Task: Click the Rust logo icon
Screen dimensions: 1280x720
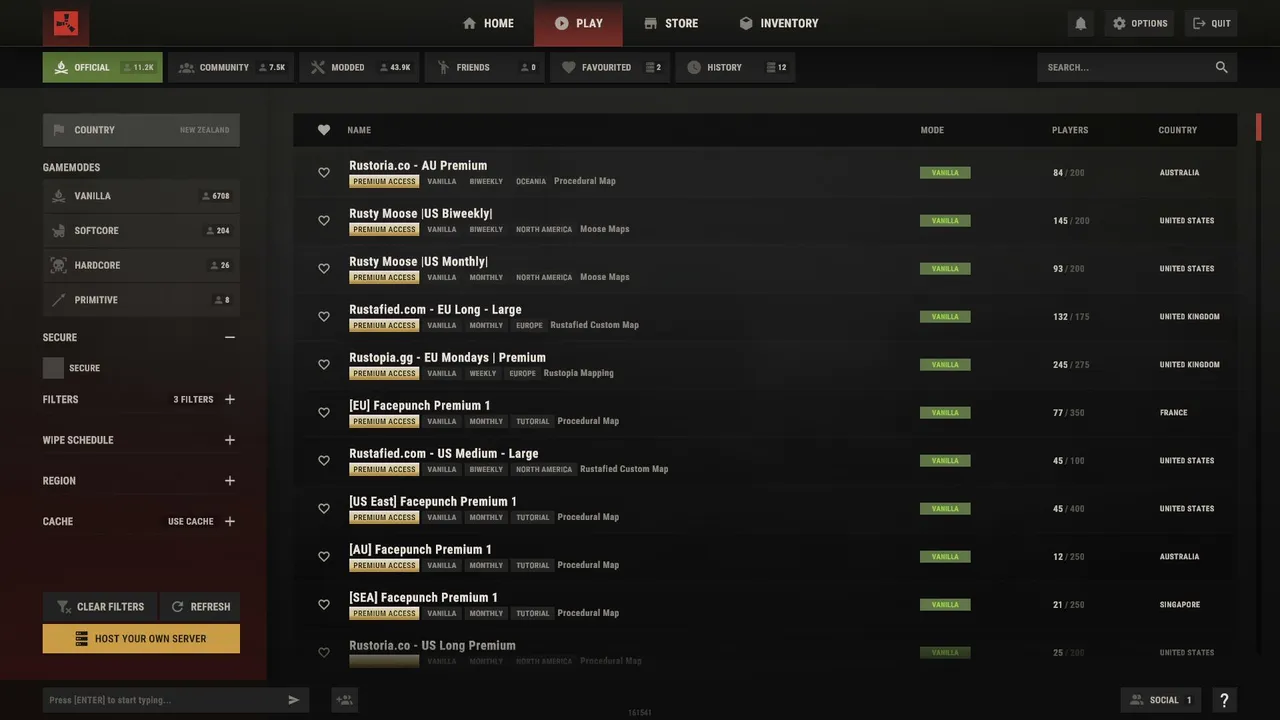Action: pyautogui.click(x=66, y=23)
